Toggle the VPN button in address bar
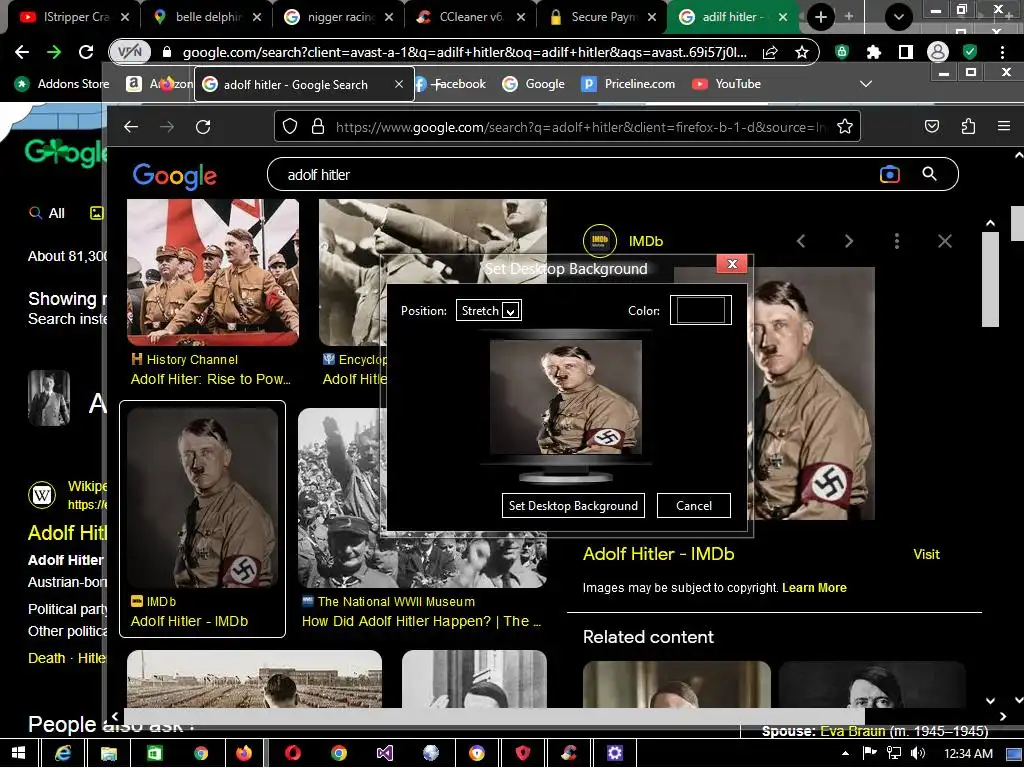Image resolution: width=1024 pixels, height=768 pixels. tap(129, 52)
